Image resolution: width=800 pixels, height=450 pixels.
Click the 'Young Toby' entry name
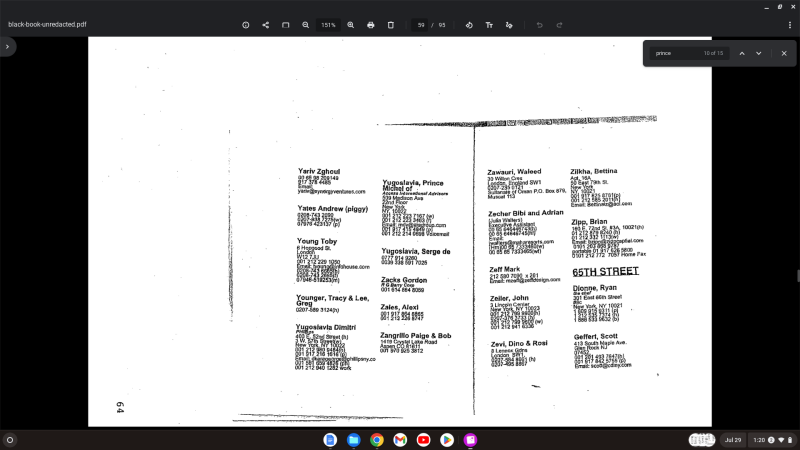pyautogui.click(x=317, y=241)
